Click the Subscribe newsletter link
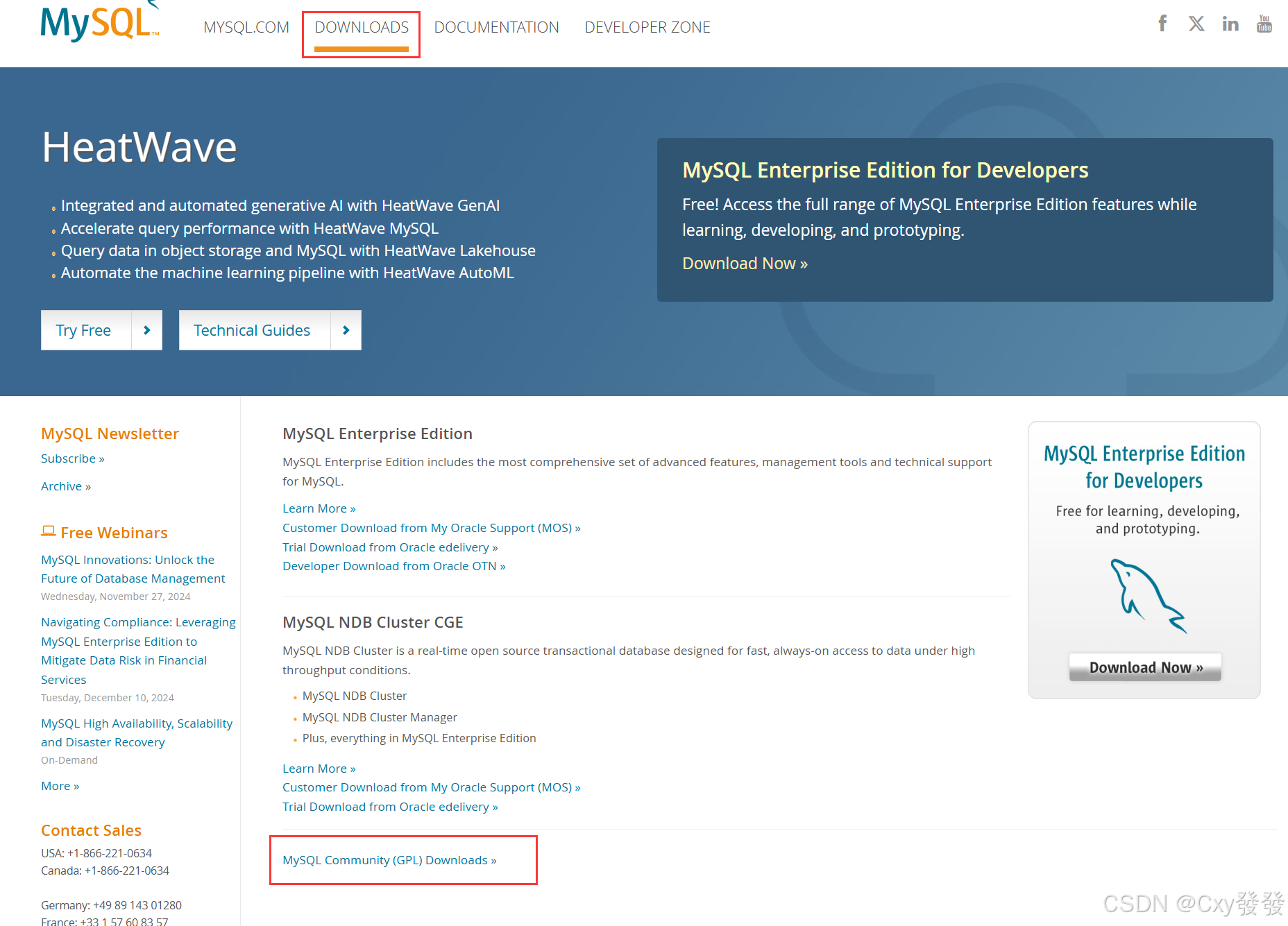The width and height of the screenshot is (1288, 926). pos(73,458)
